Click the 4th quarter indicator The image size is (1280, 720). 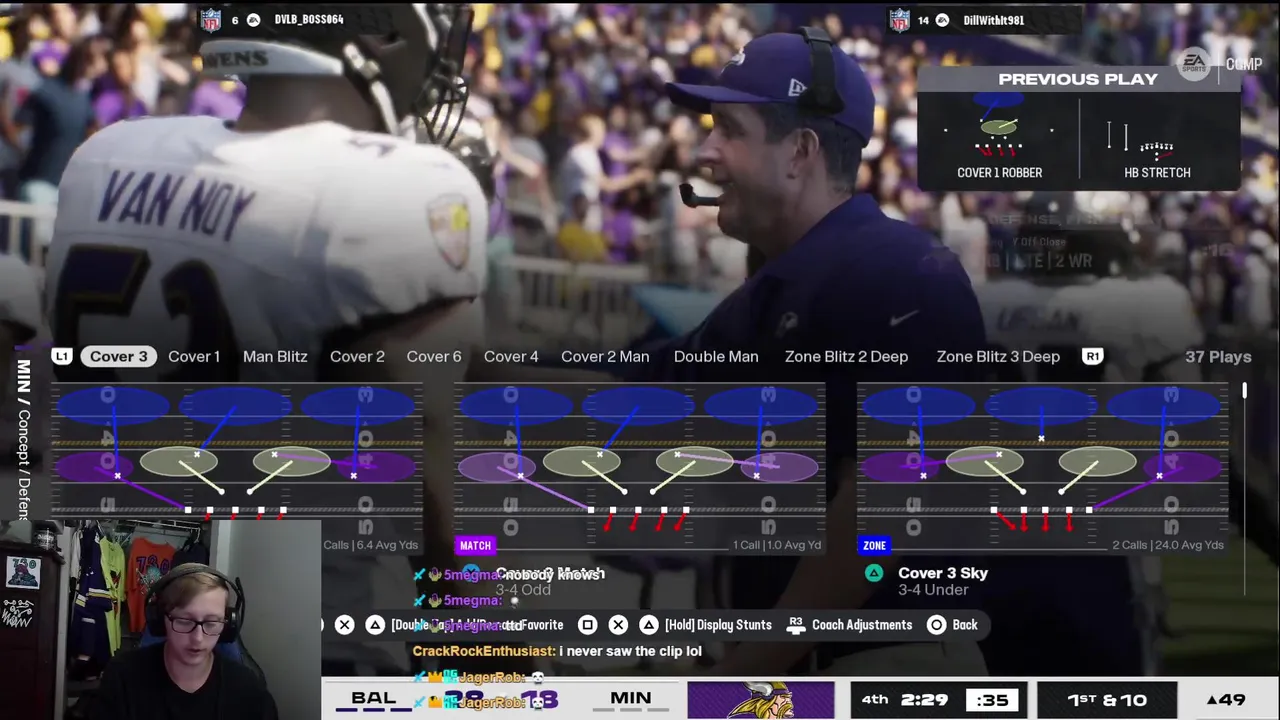coord(874,699)
